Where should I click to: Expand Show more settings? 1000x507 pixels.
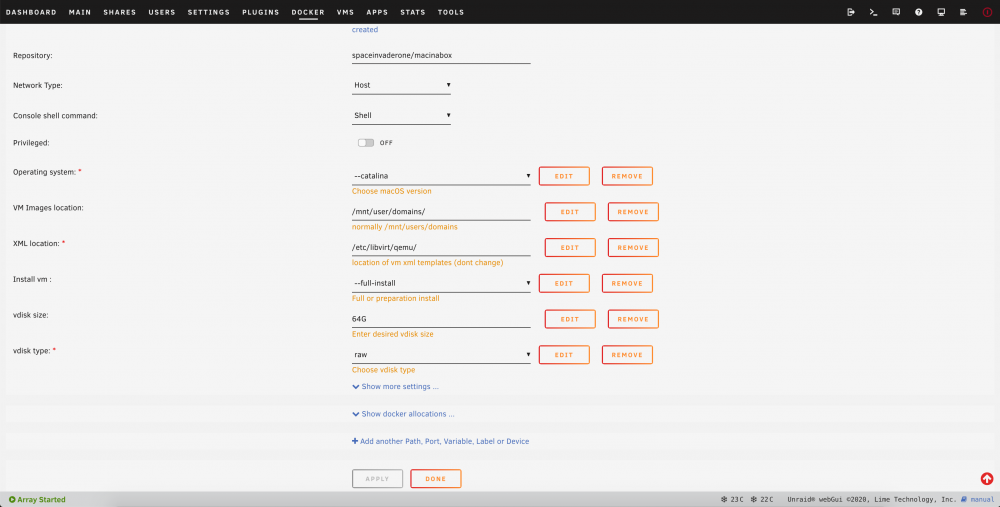(x=395, y=386)
